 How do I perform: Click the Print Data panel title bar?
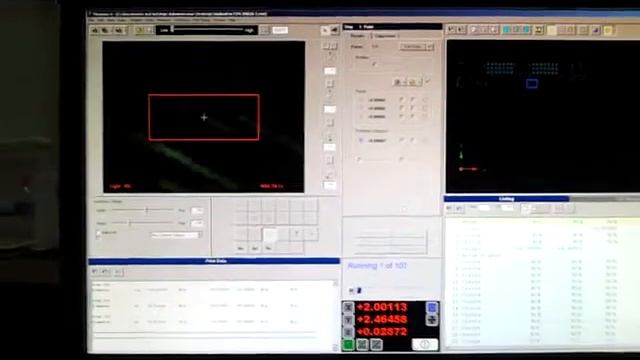pyautogui.click(x=214, y=261)
